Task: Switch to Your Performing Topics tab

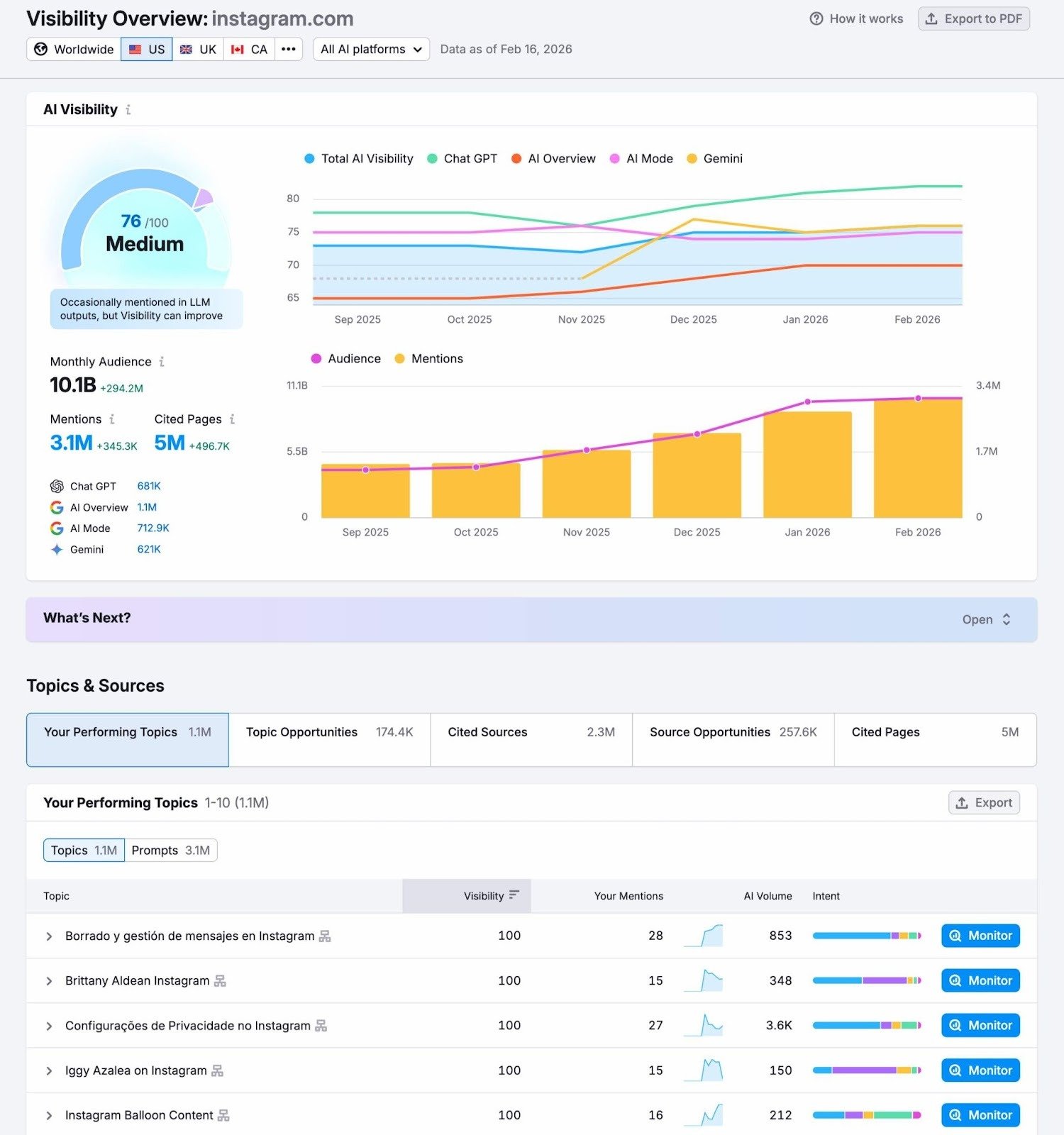Action: tap(128, 740)
